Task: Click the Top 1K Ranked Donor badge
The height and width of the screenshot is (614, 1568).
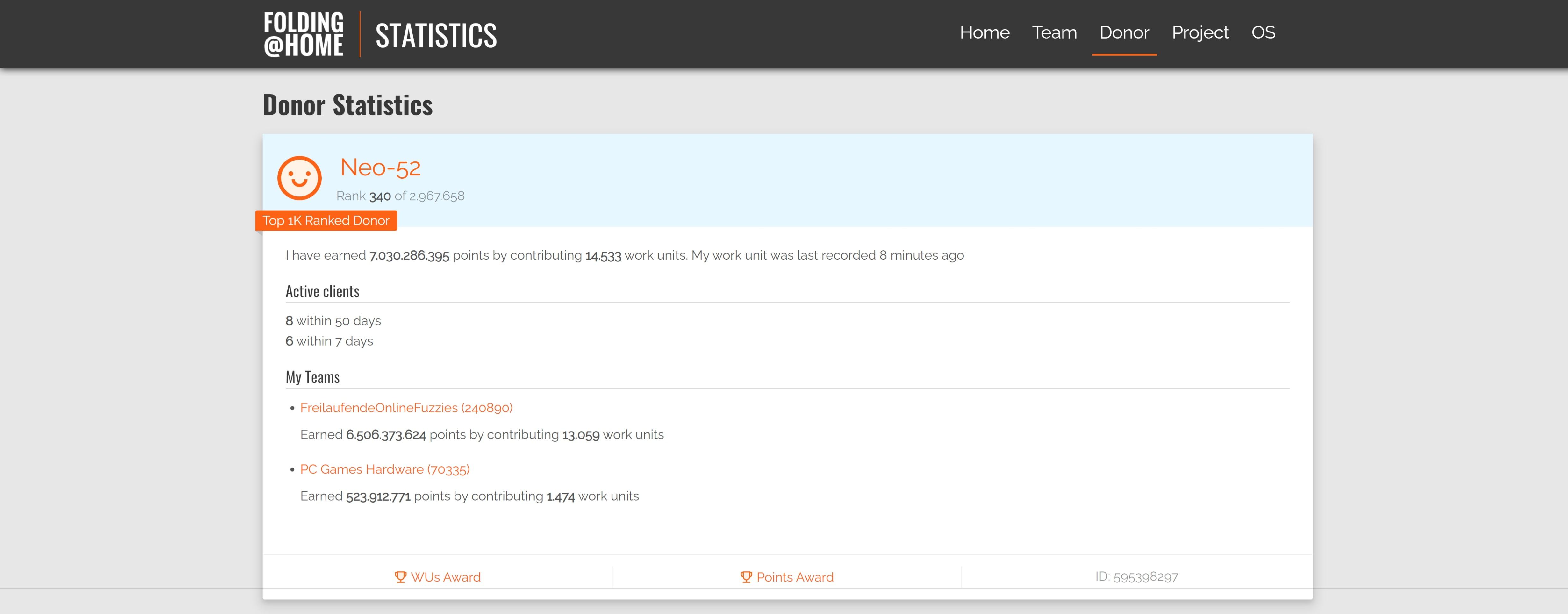Action: [x=326, y=220]
